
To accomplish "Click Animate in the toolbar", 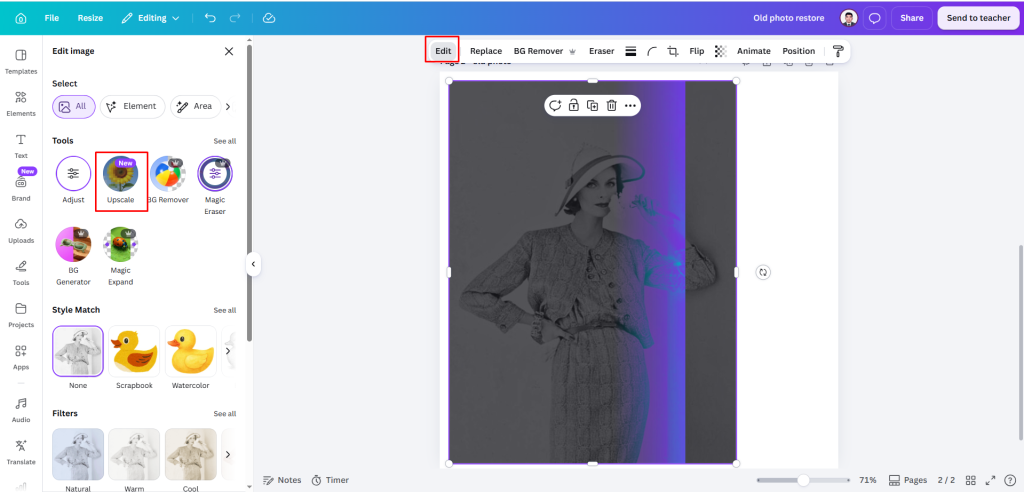I will click(x=754, y=51).
